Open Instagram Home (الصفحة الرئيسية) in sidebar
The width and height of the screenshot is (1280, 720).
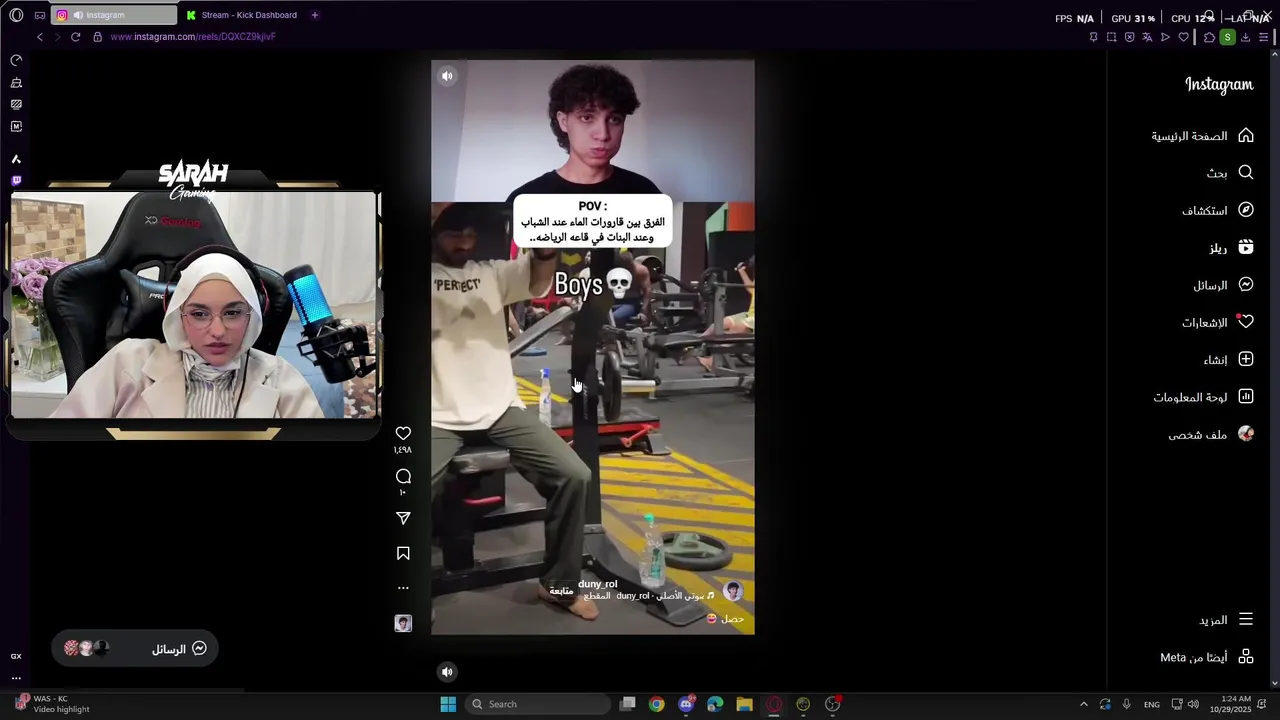[x=1202, y=136]
